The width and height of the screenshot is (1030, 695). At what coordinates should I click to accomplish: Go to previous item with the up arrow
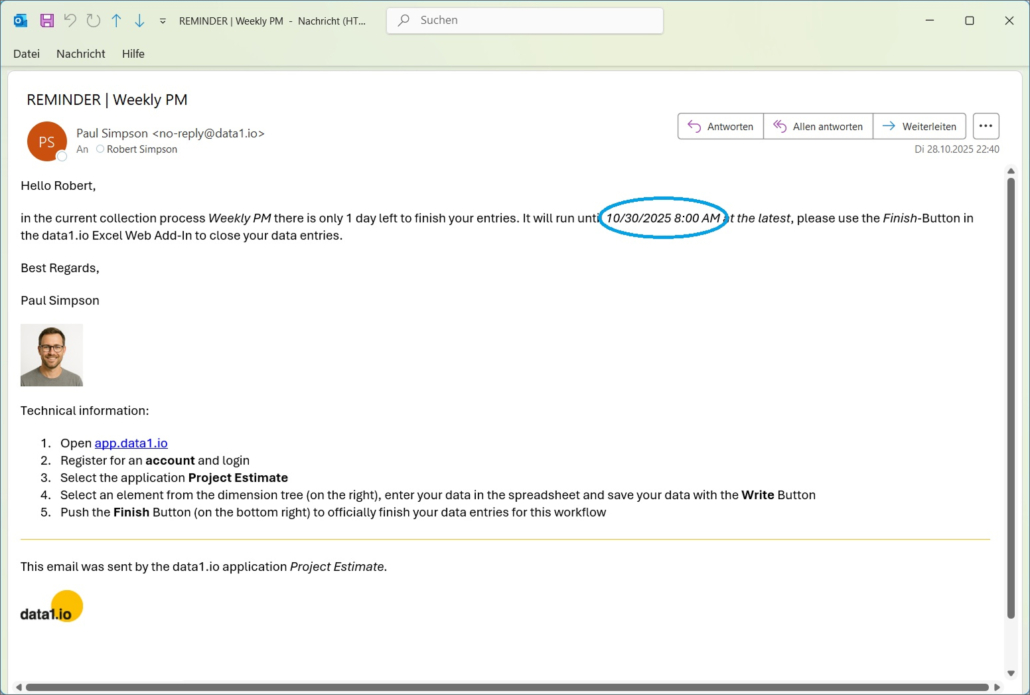point(116,20)
